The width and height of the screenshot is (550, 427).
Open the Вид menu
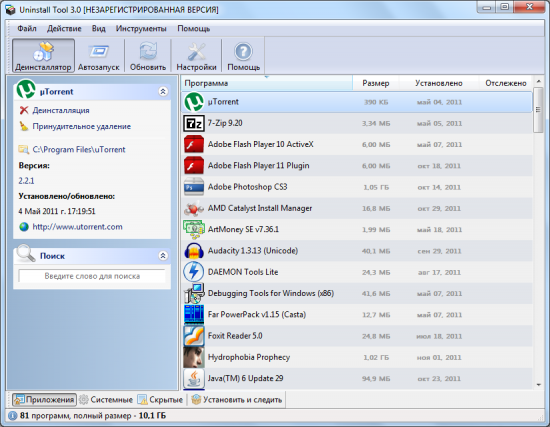pyautogui.click(x=99, y=28)
